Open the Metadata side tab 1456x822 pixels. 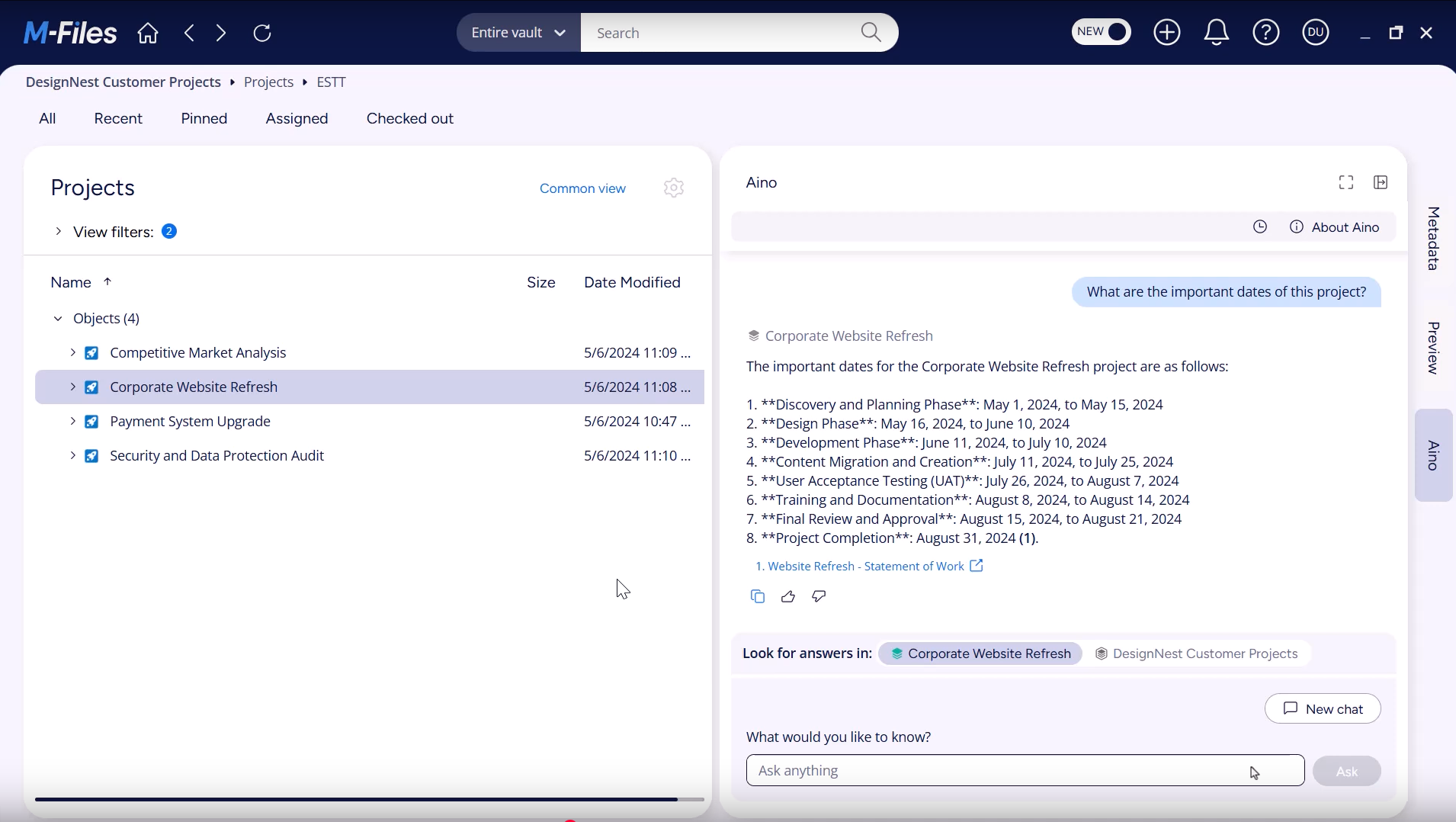pos(1433,238)
